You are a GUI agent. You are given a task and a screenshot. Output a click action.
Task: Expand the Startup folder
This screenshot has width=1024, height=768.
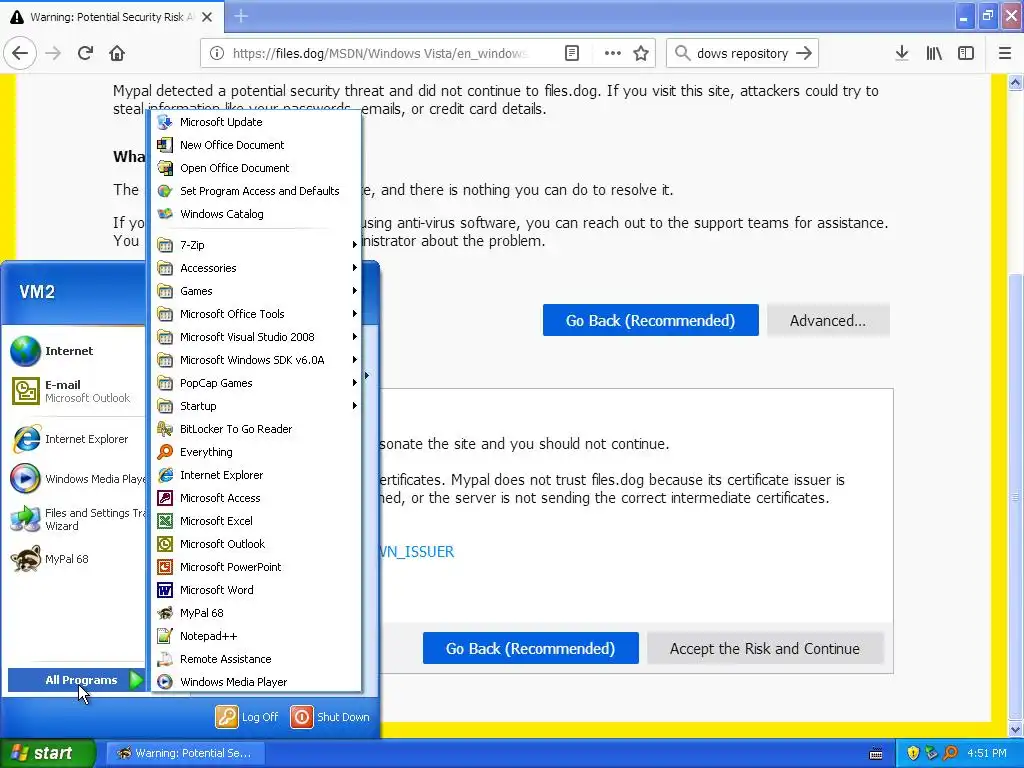click(256, 406)
